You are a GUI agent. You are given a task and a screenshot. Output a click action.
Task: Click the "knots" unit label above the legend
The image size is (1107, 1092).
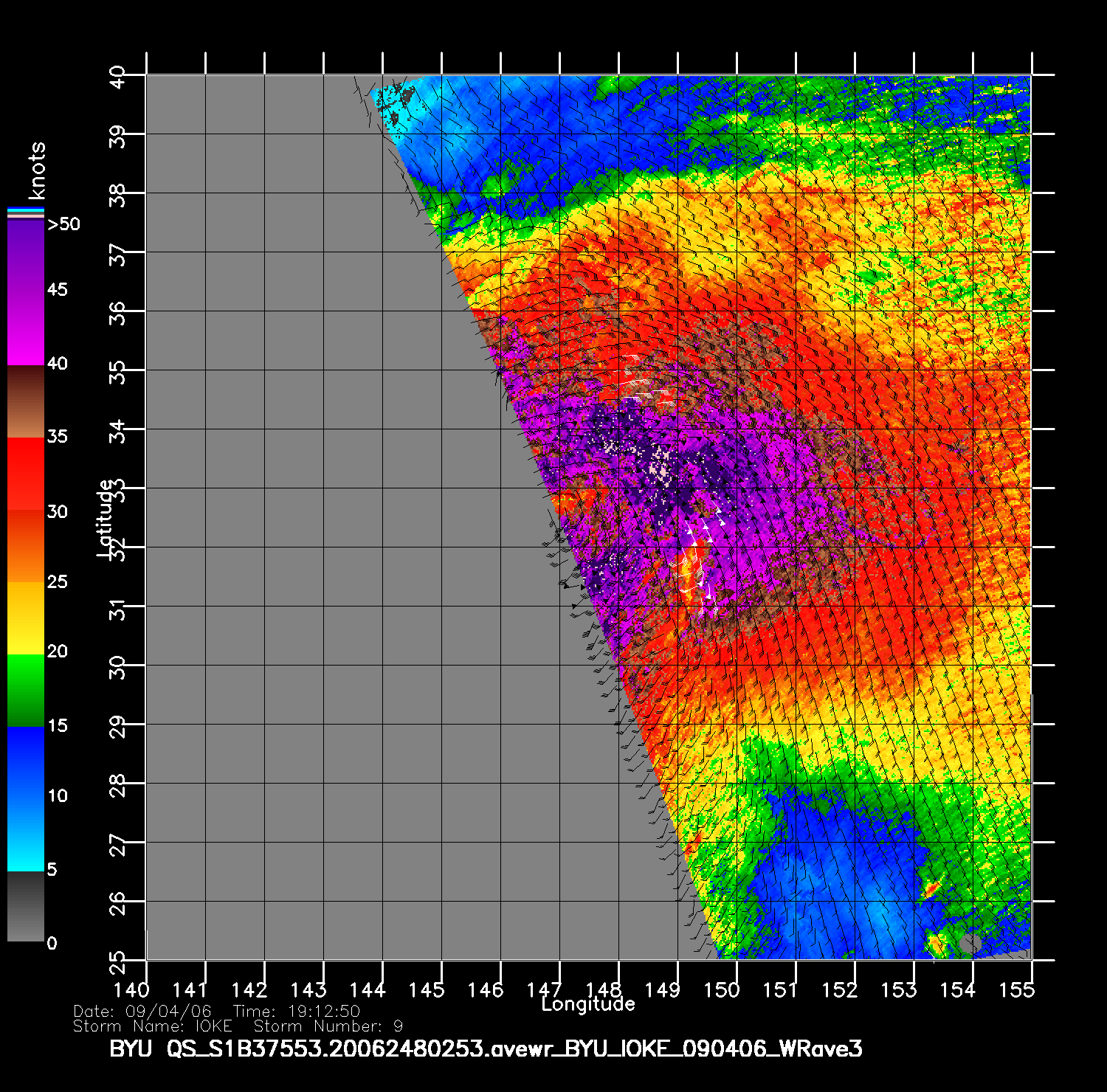point(36,170)
